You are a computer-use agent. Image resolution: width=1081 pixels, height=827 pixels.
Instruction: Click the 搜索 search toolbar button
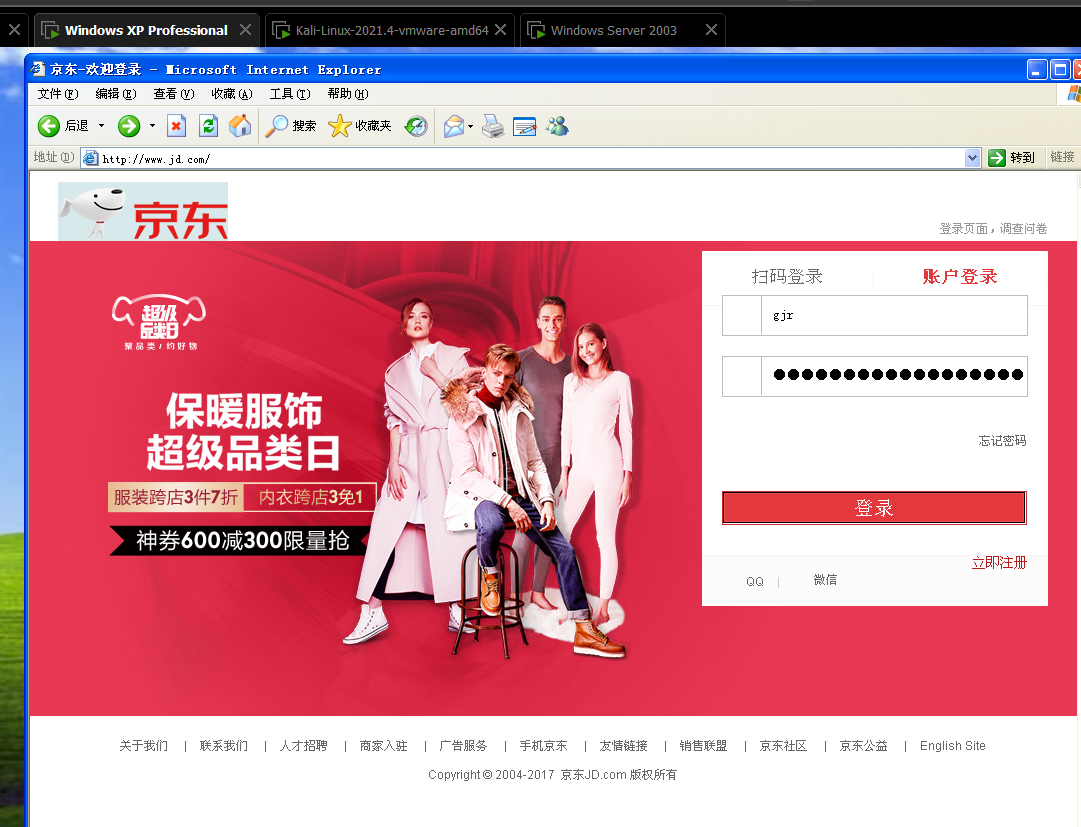pyautogui.click(x=291, y=126)
